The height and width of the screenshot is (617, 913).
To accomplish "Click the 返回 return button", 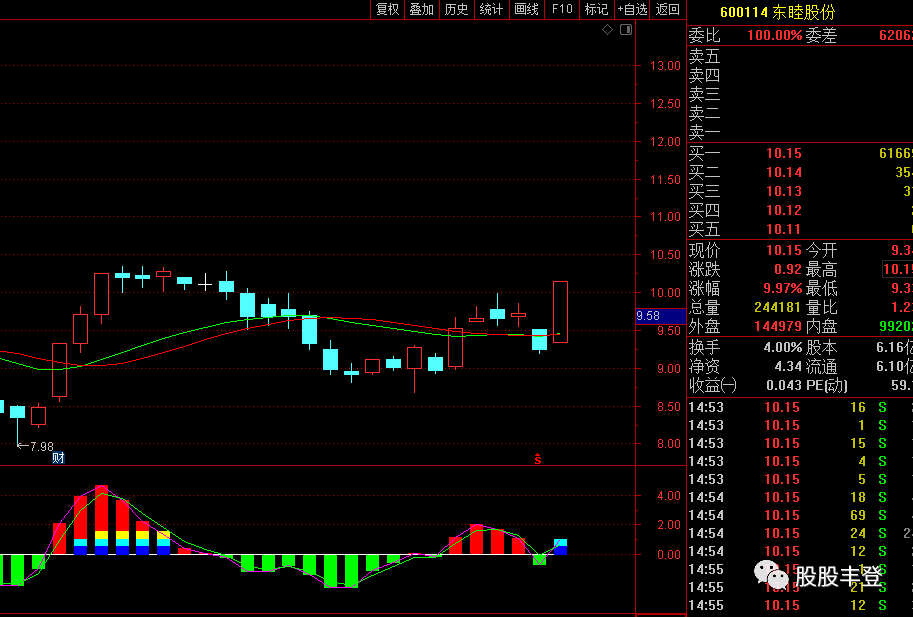I will pos(668,9).
